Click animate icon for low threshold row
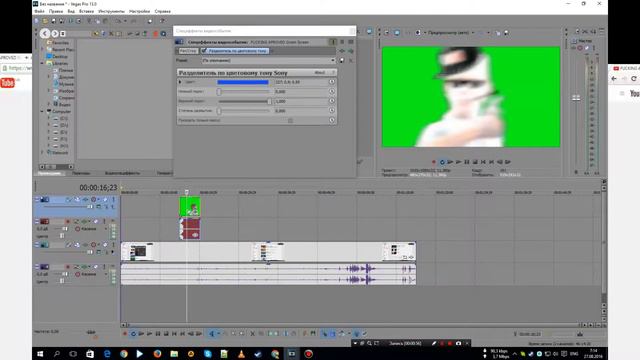Screen dimensions: 640x360 click(332, 91)
